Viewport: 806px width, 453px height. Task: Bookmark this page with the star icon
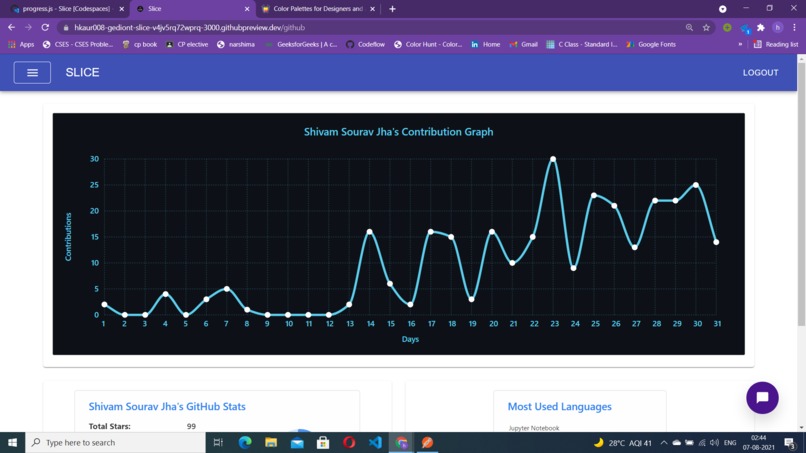(x=706, y=28)
